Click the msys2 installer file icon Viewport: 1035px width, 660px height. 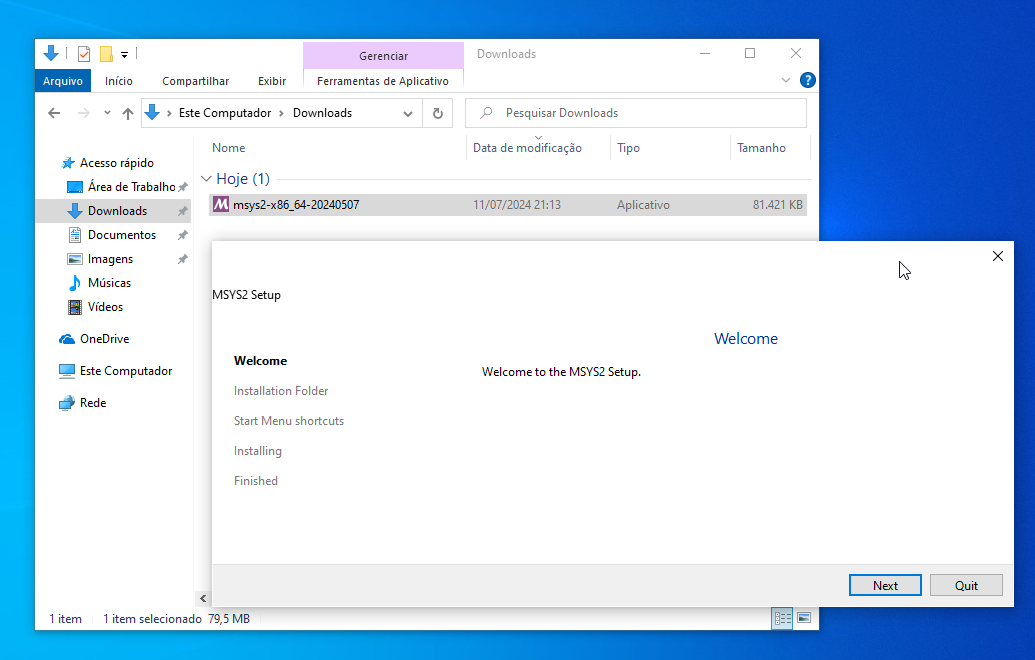point(221,205)
